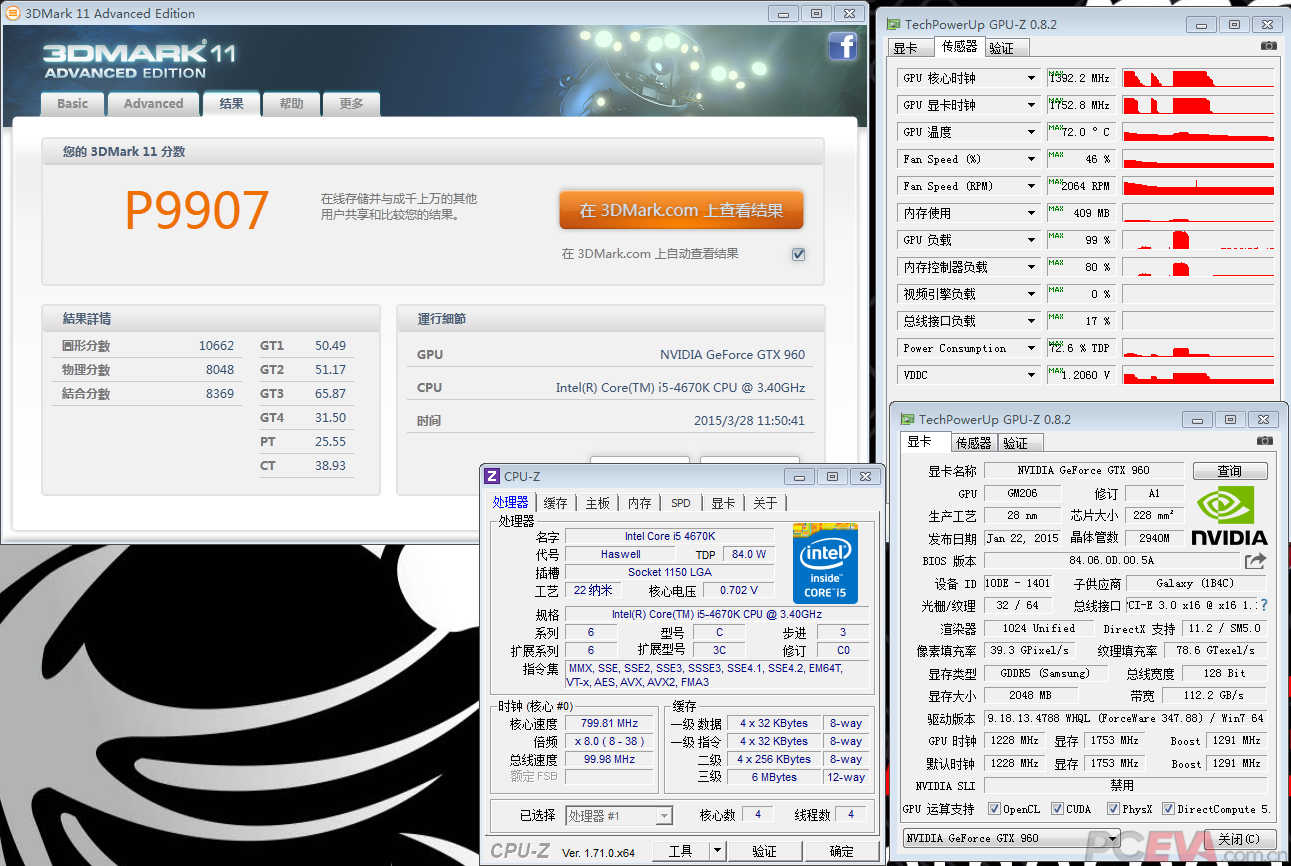Click the 驱动版本 field in GPU-Z
1291x866 pixels.
1125,718
